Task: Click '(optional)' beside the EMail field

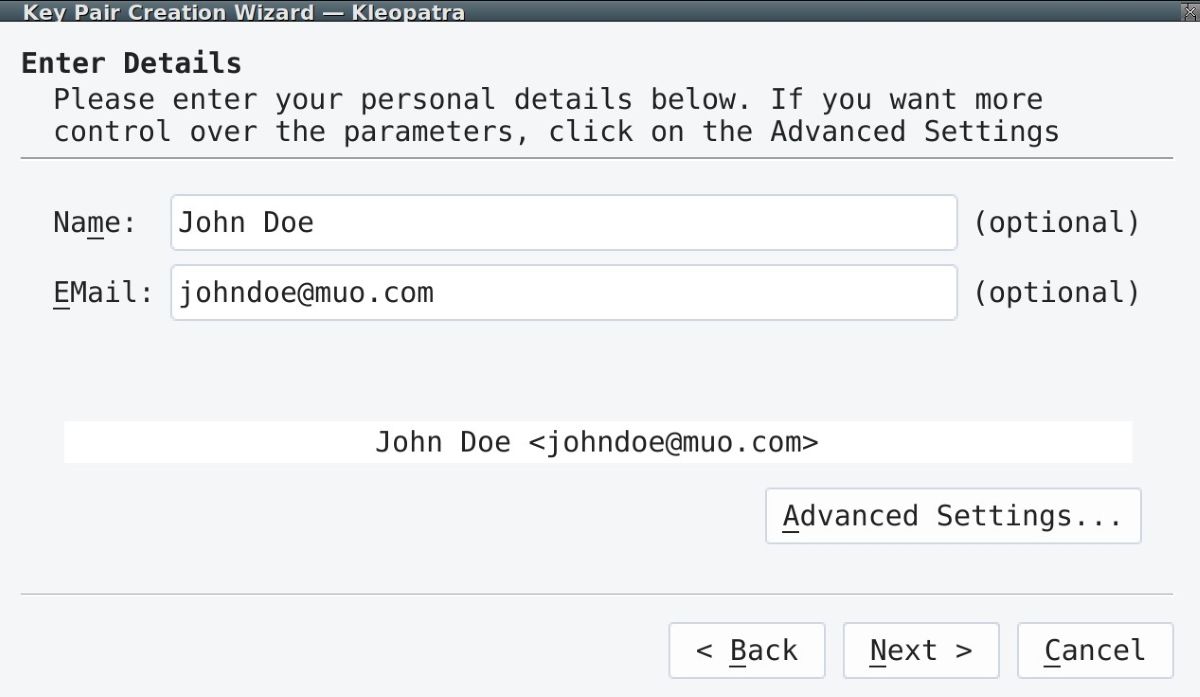Action: tap(1056, 292)
